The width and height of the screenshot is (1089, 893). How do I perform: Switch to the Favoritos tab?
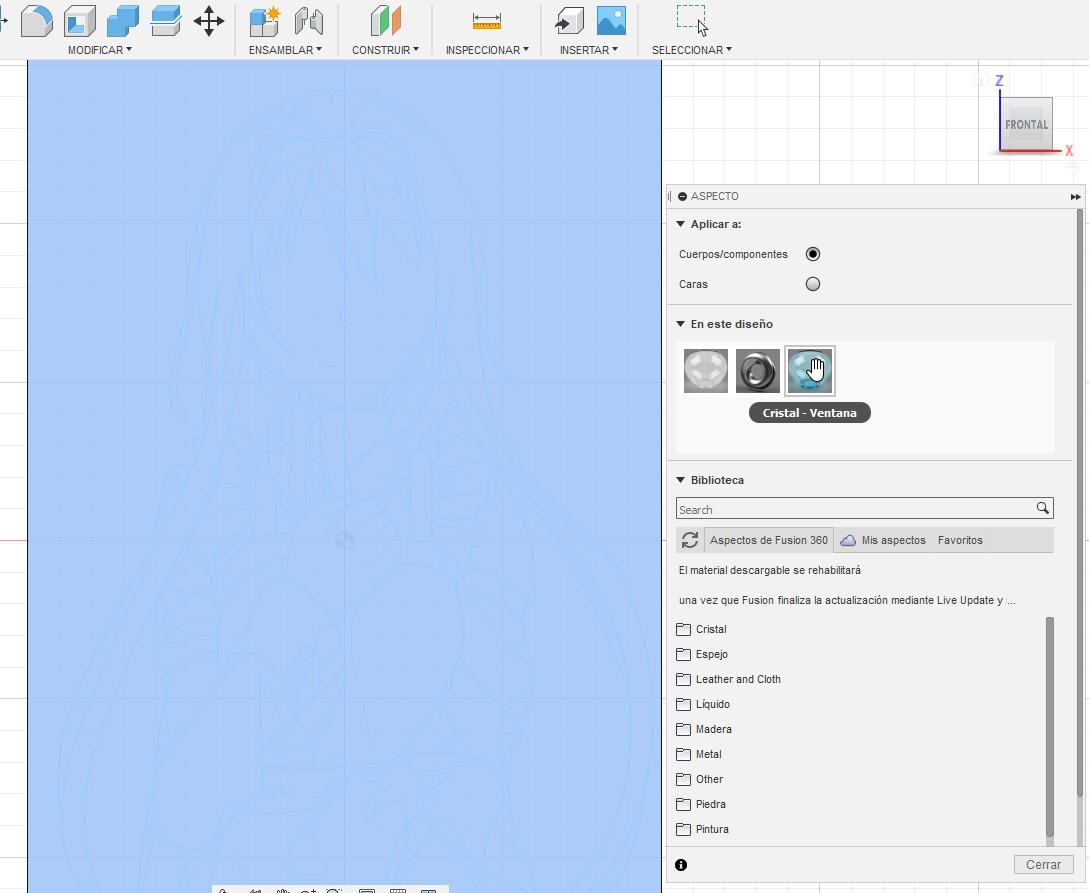(960, 540)
